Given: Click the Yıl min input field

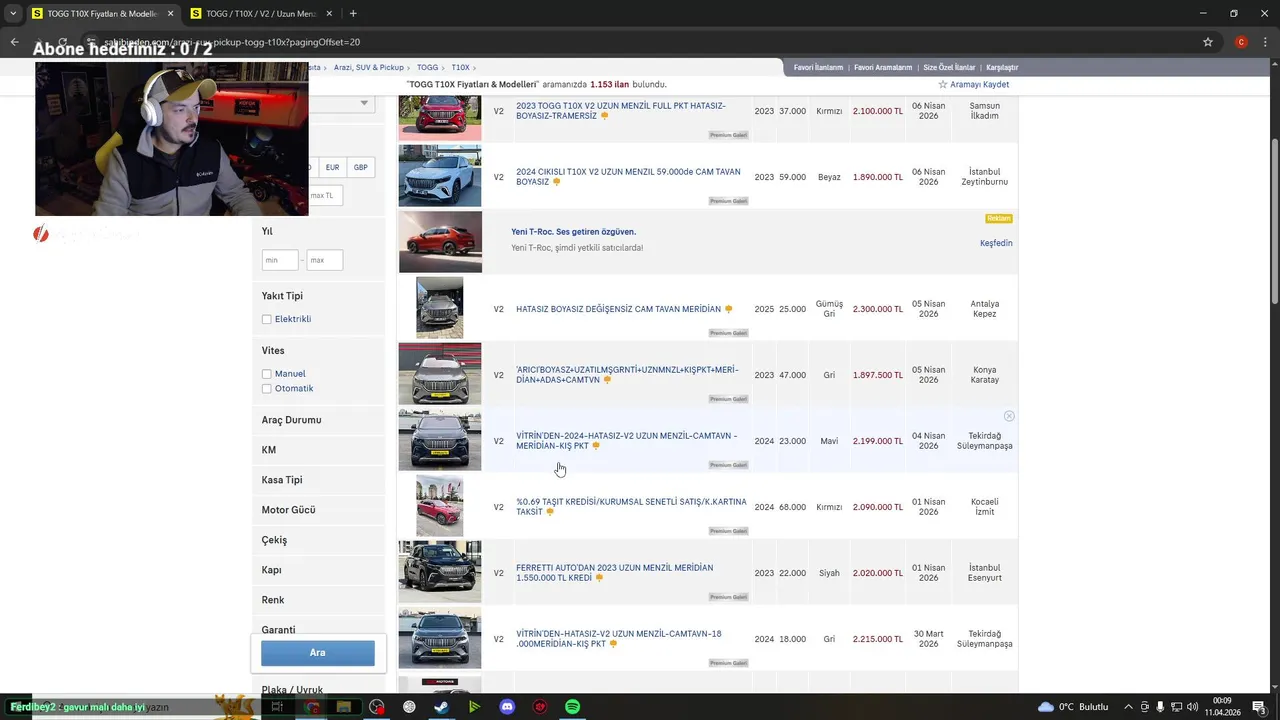Looking at the screenshot, I should tap(280, 260).
